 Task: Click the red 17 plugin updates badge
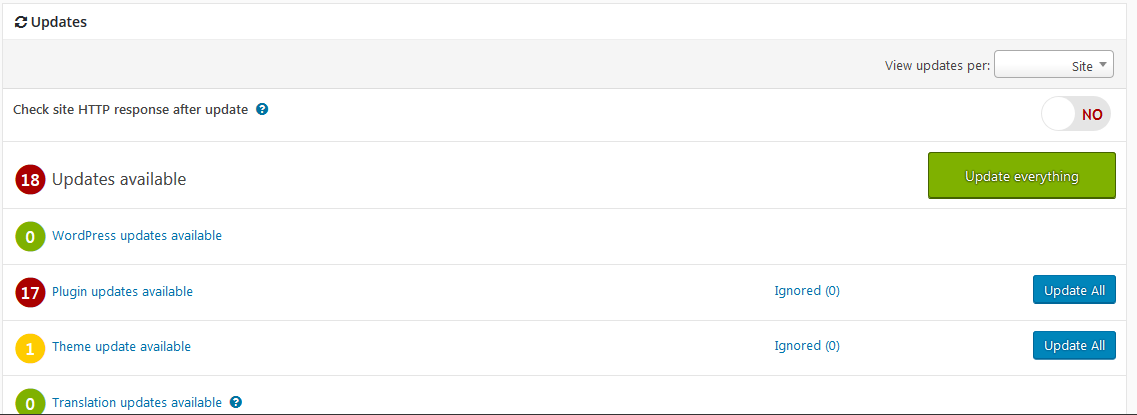coord(31,292)
